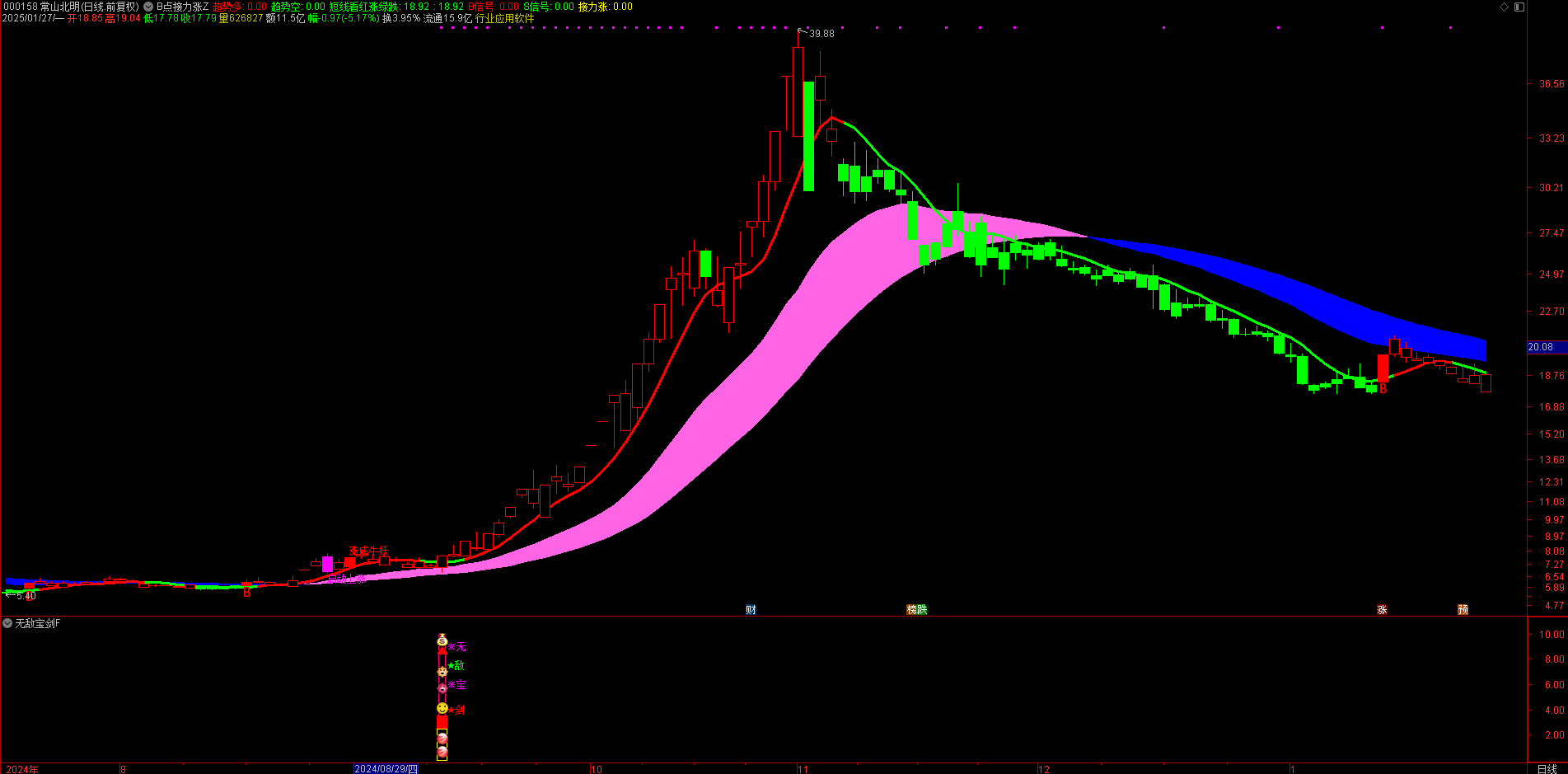Click the 涨 marker icon near January

1382,610
